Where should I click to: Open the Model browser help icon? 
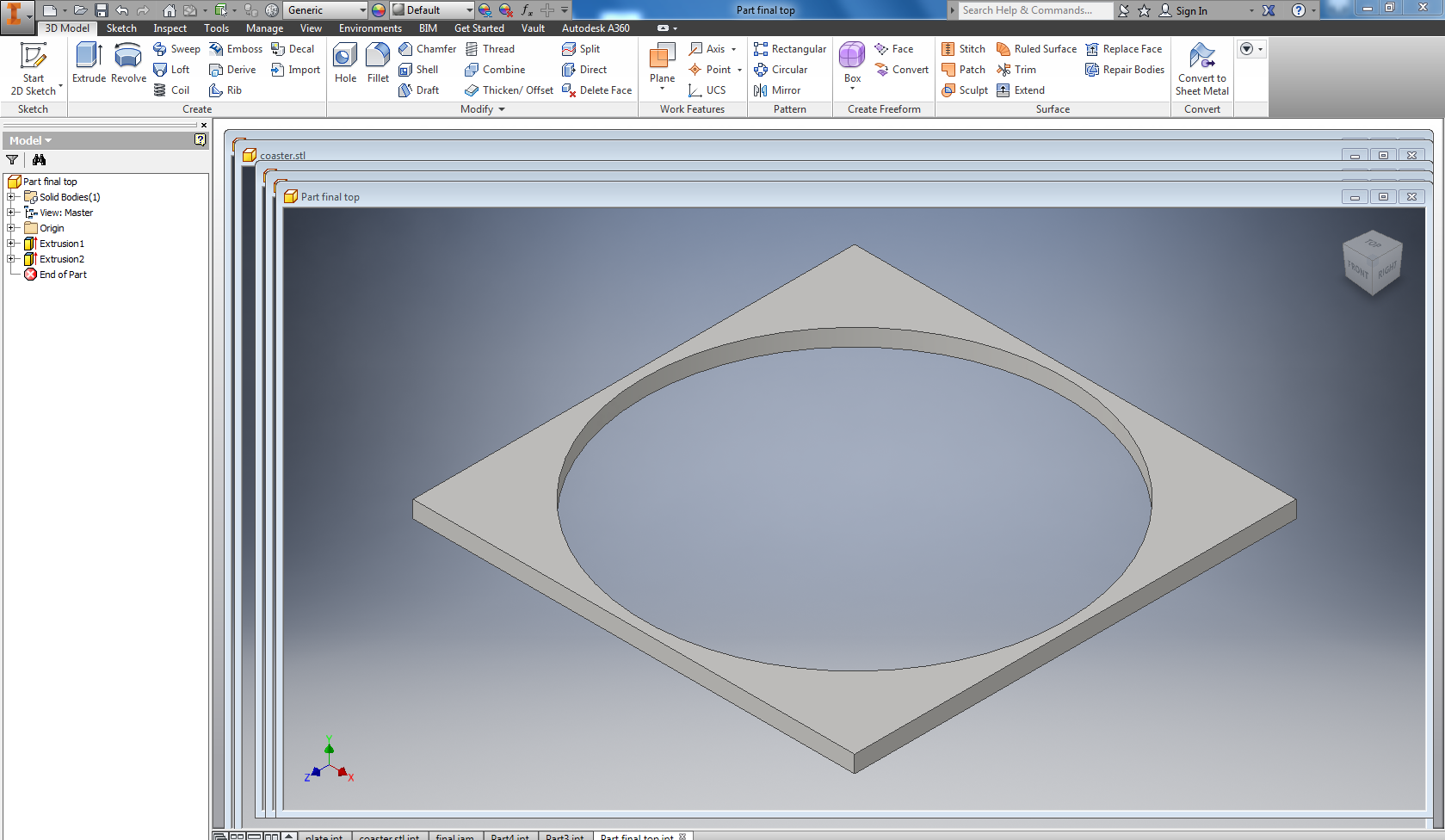[200, 139]
